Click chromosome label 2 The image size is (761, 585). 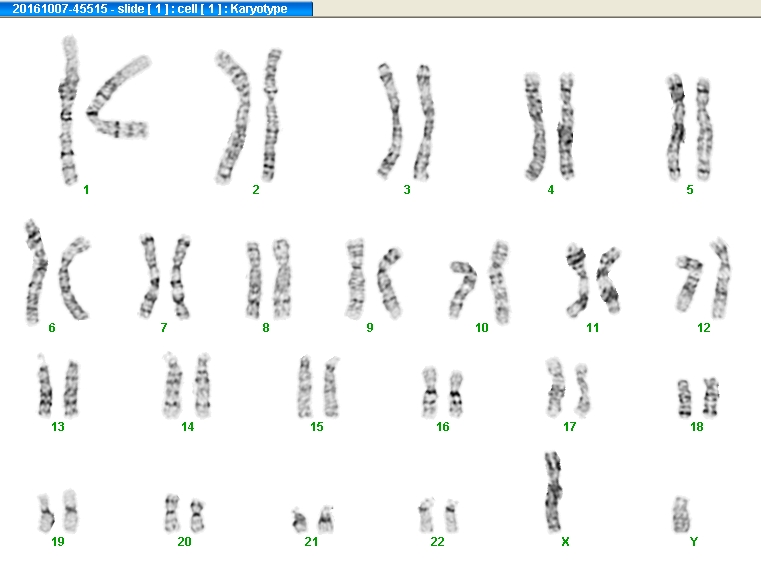pyautogui.click(x=256, y=190)
